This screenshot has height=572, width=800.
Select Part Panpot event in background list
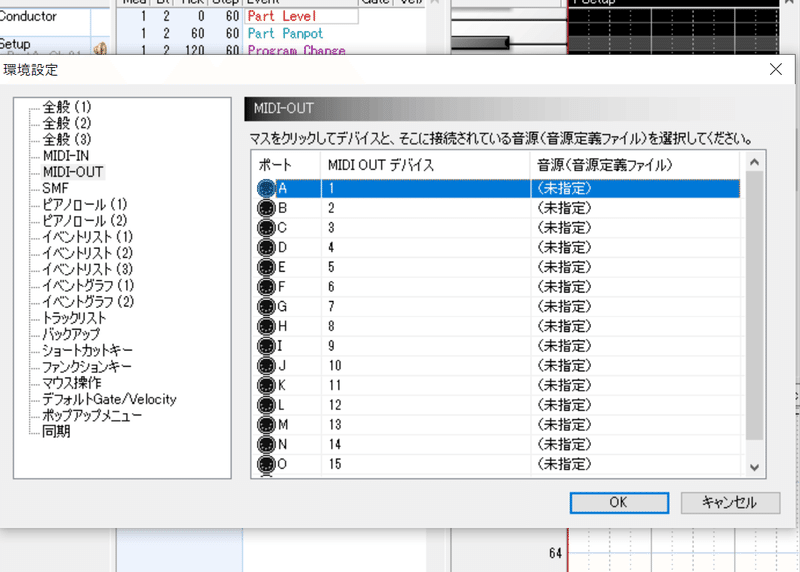[285, 34]
